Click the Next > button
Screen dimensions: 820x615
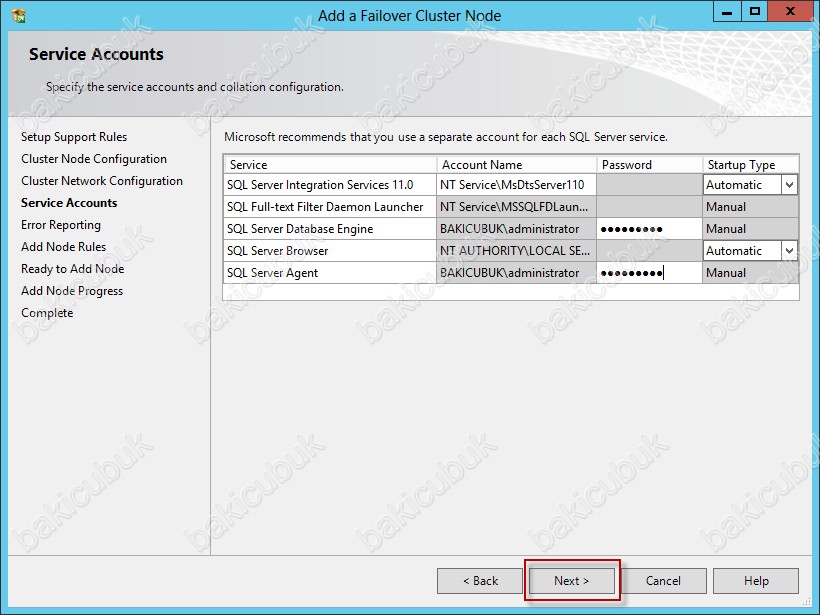click(x=572, y=580)
